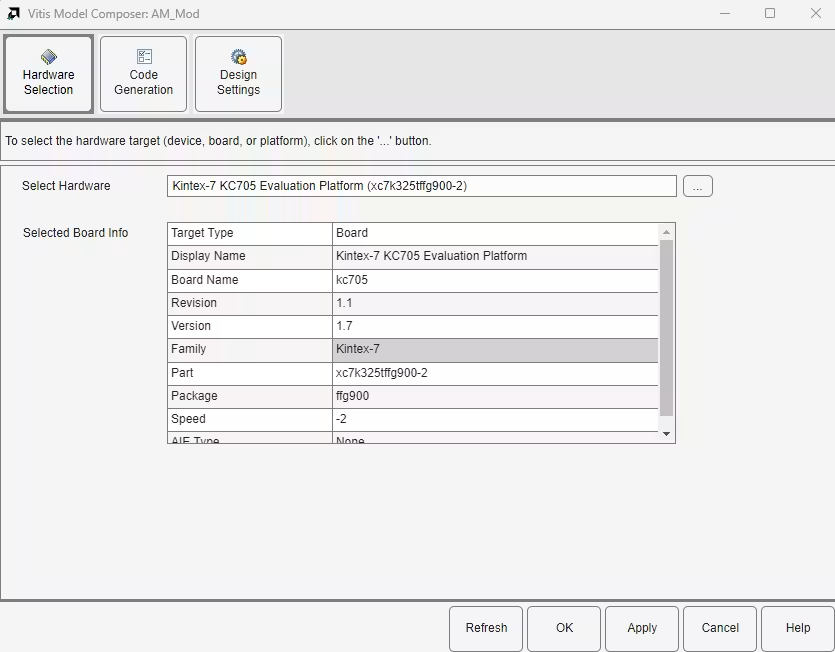The height and width of the screenshot is (652, 835).
Task: Select the 'Revision' cell
Action: (250, 303)
